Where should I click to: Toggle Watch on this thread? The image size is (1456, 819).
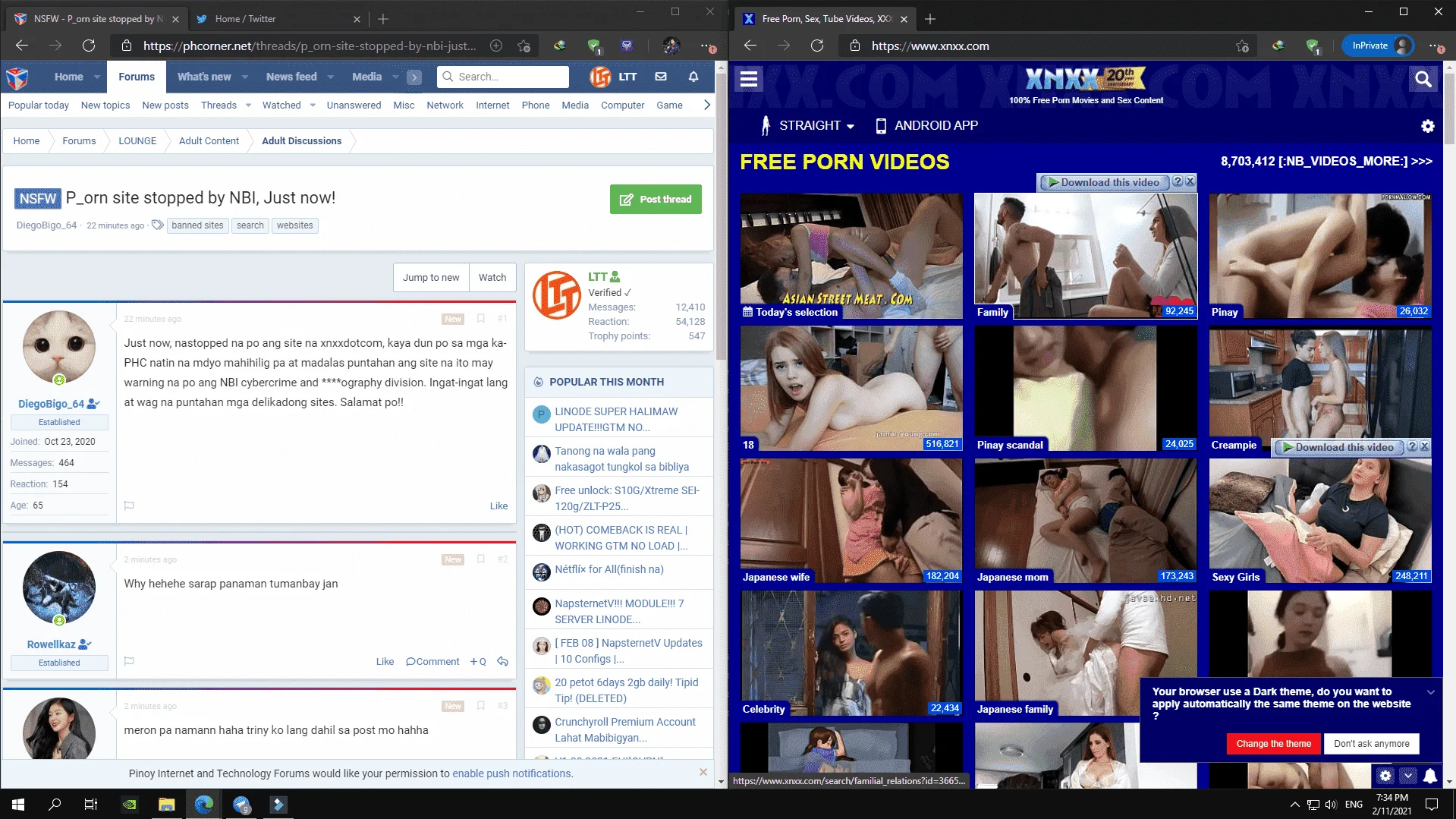click(x=492, y=277)
